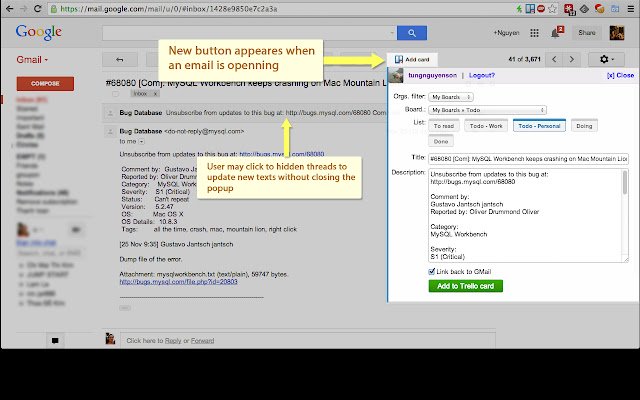This screenshot has height=400, width=640.
Task: Select 'Doing' list
Action: click(x=584, y=126)
